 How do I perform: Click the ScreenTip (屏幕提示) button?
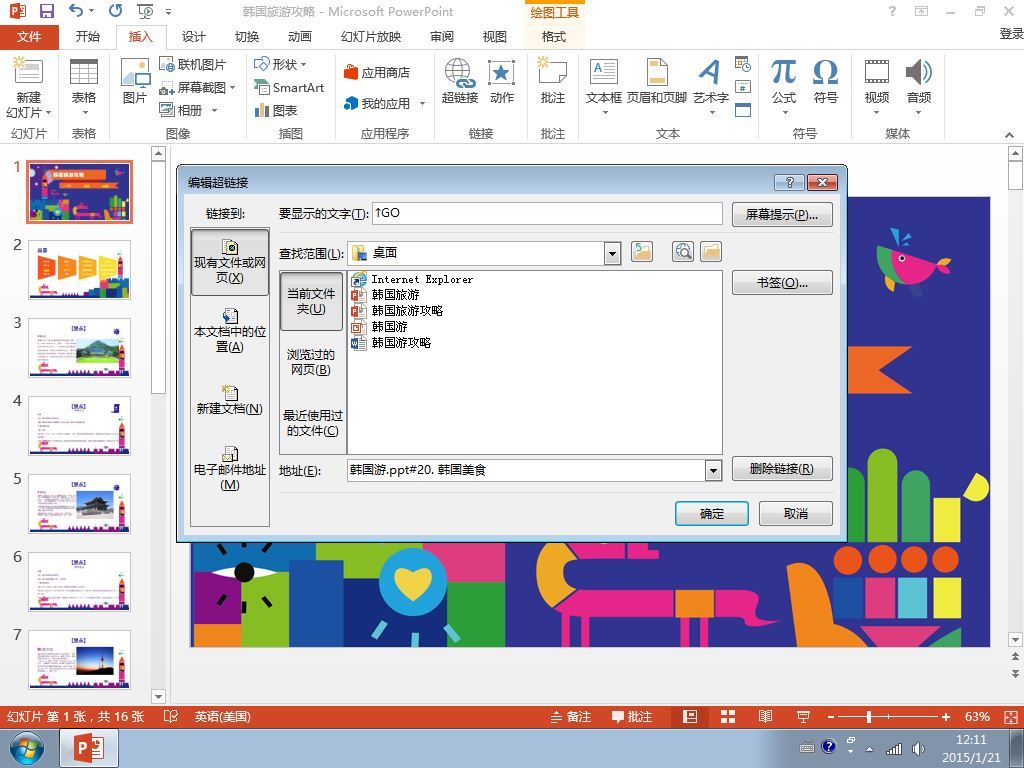[x=782, y=214]
